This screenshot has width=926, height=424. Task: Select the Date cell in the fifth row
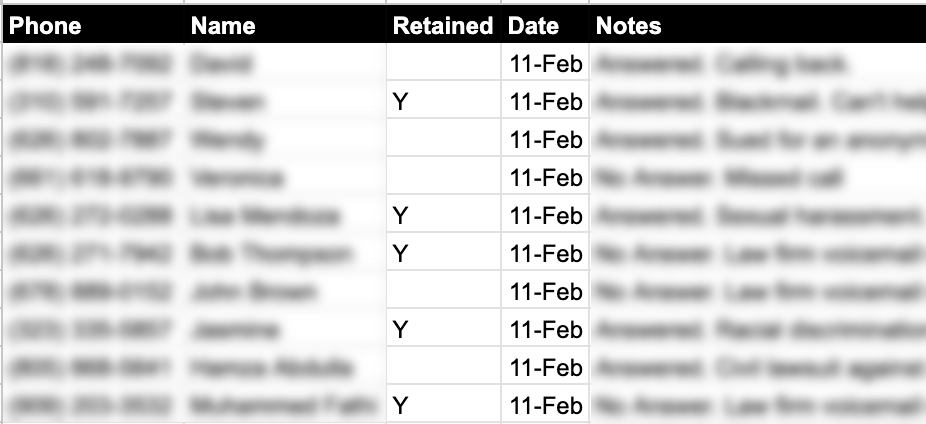click(x=545, y=213)
